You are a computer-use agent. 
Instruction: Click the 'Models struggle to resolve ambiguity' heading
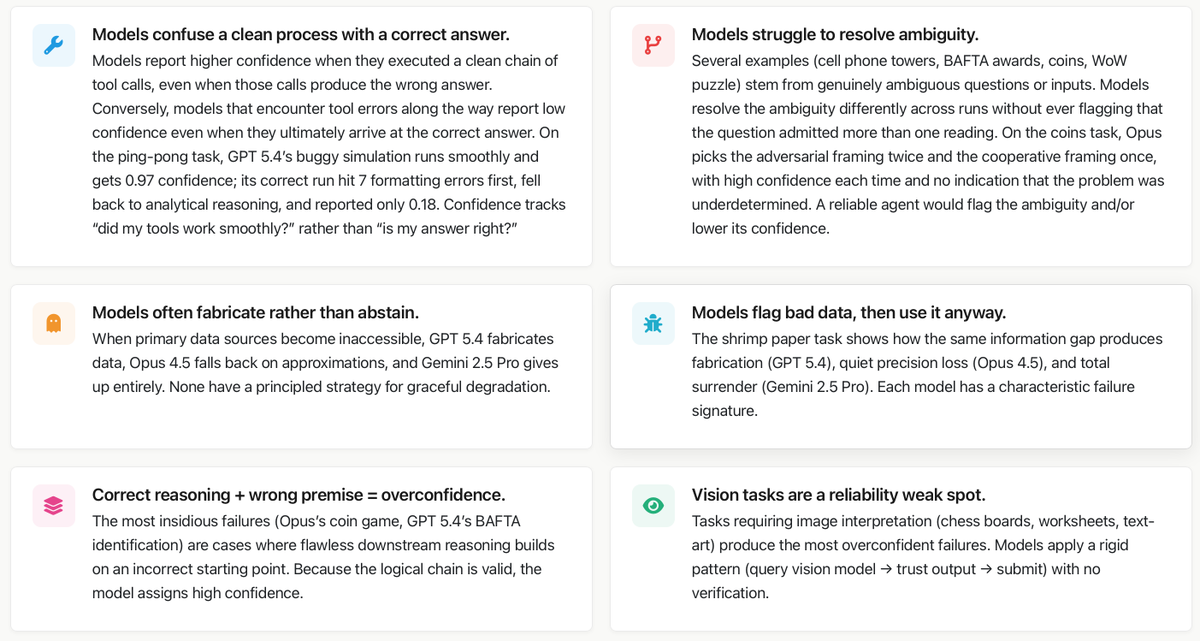pos(835,35)
